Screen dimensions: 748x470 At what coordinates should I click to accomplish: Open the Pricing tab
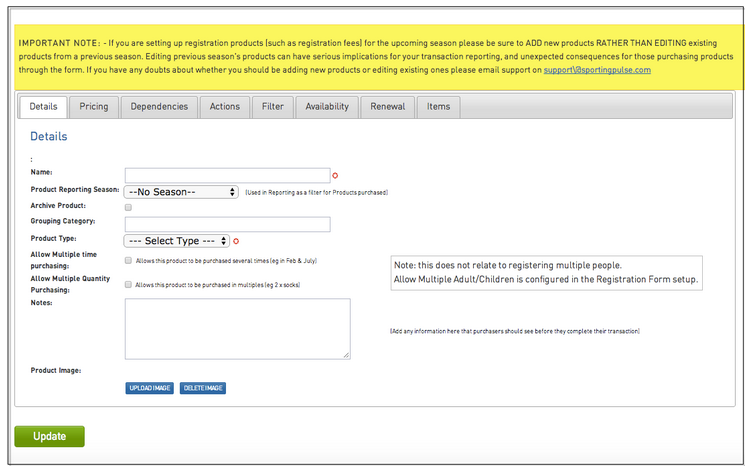tap(94, 106)
